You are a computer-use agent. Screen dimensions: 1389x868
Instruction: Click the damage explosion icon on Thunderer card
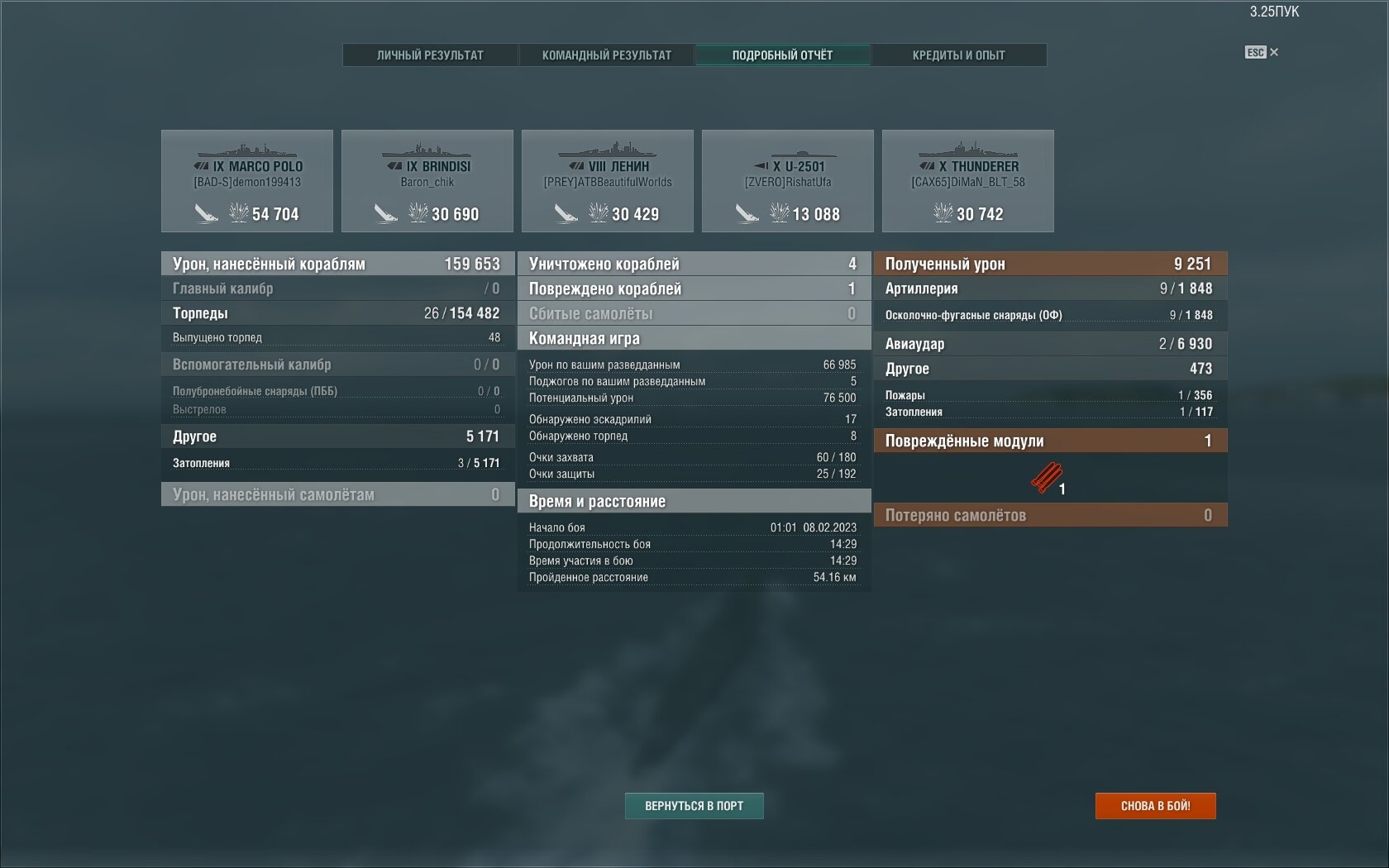pyautogui.click(x=943, y=213)
